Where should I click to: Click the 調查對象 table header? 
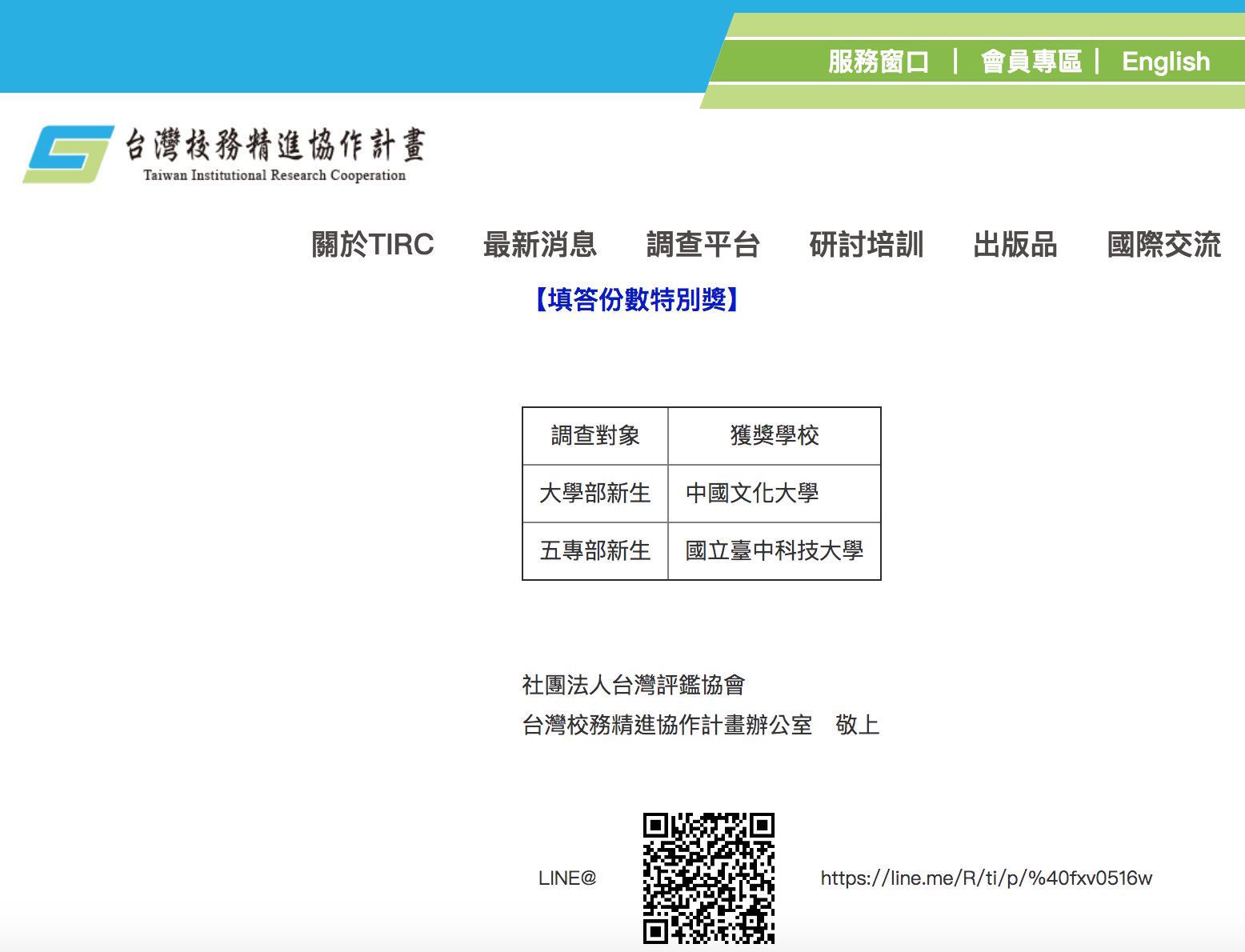(x=595, y=436)
